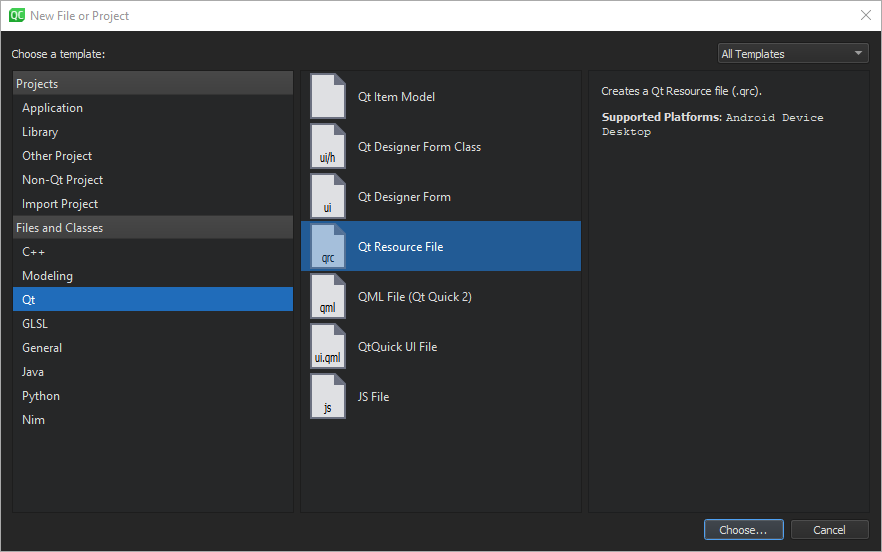Screen dimensions: 882x552
Task: Choose QML File (Qt Quick 2) label
Action: point(415,297)
